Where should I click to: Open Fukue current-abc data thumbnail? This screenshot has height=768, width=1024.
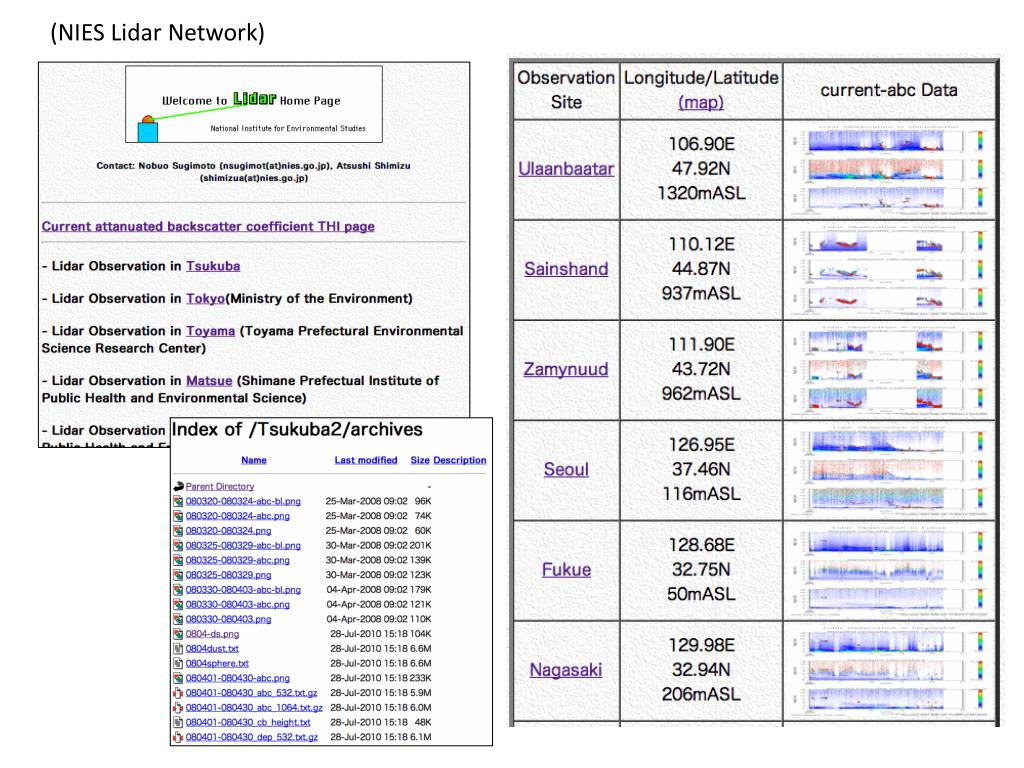[889, 571]
